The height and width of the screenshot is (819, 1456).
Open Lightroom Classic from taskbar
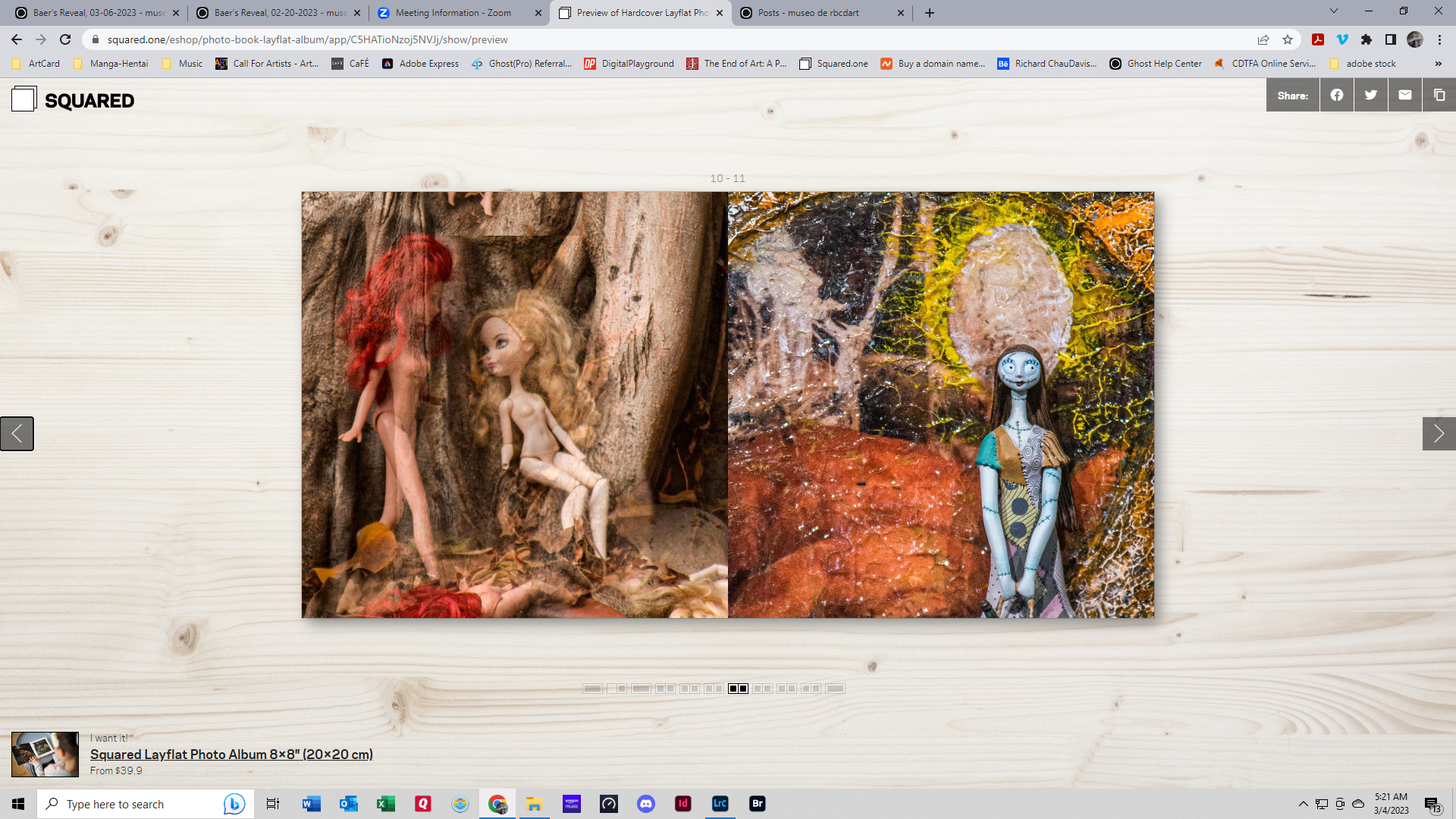tap(720, 804)
